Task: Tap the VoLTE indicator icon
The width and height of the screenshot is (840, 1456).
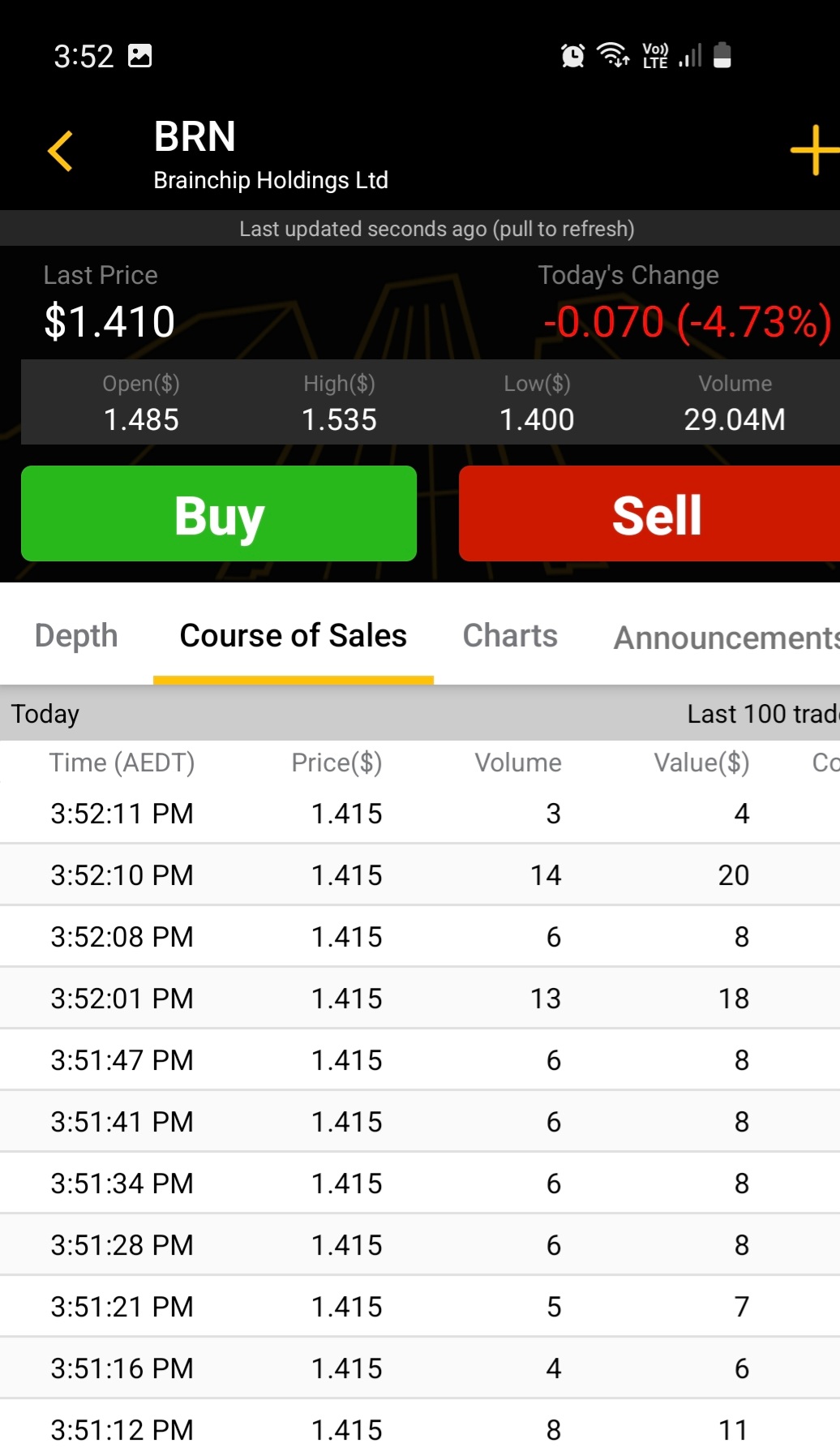Action: [x=655, y=56]
